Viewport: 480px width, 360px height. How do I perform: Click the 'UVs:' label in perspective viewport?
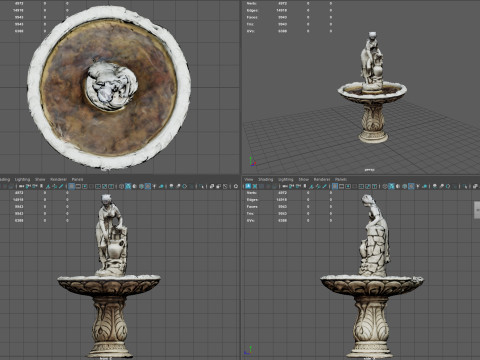(x=251, y=31)
